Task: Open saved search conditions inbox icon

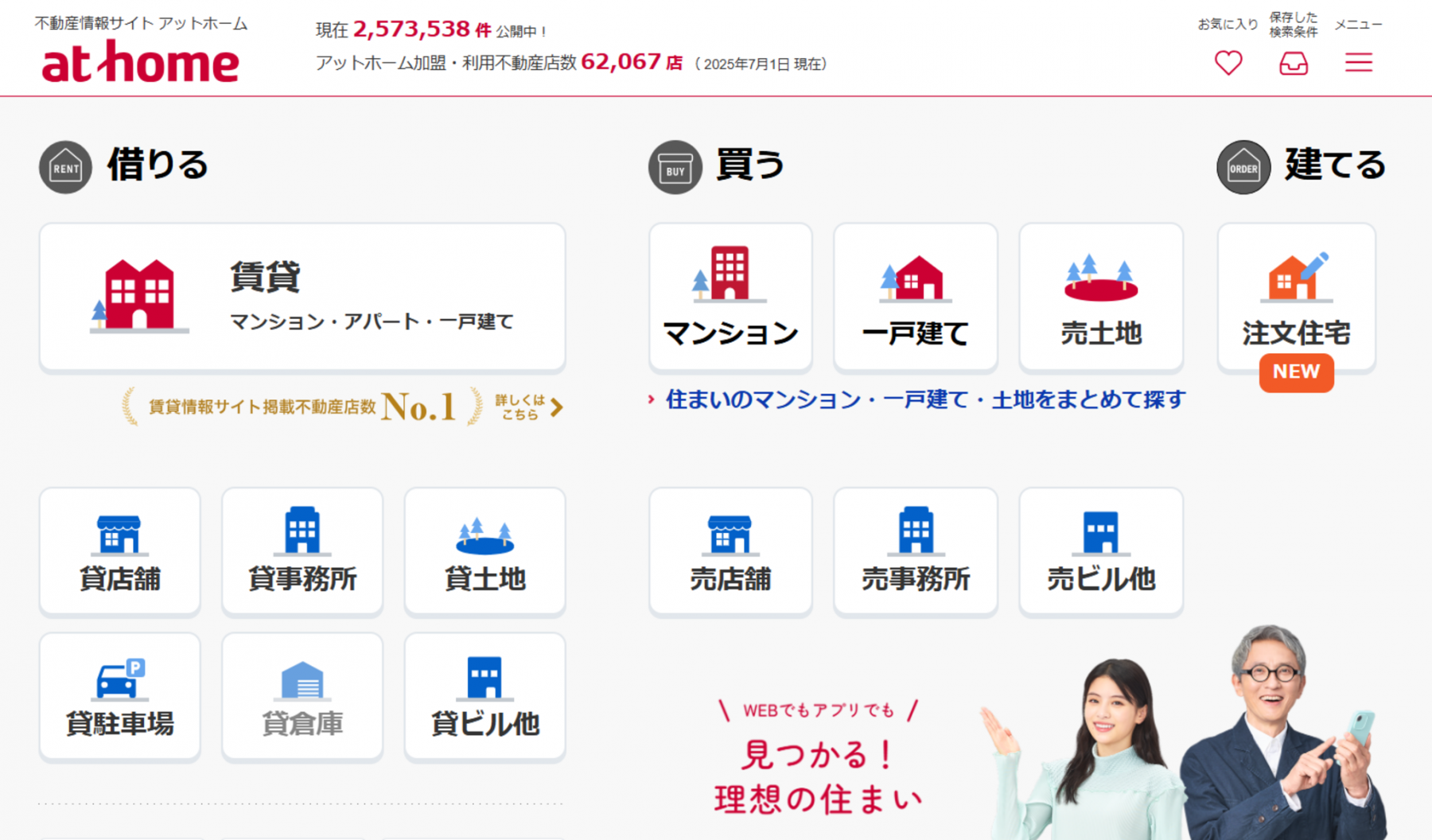Action: (x=1293, y=63)
